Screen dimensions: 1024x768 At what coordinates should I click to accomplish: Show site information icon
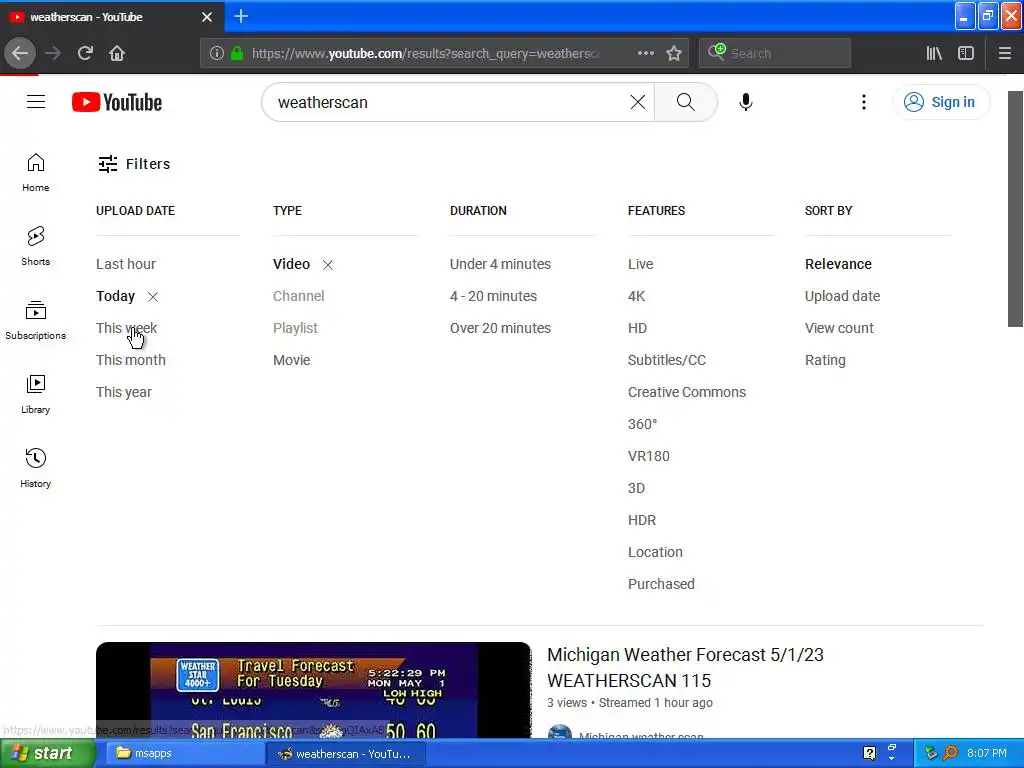217,53
